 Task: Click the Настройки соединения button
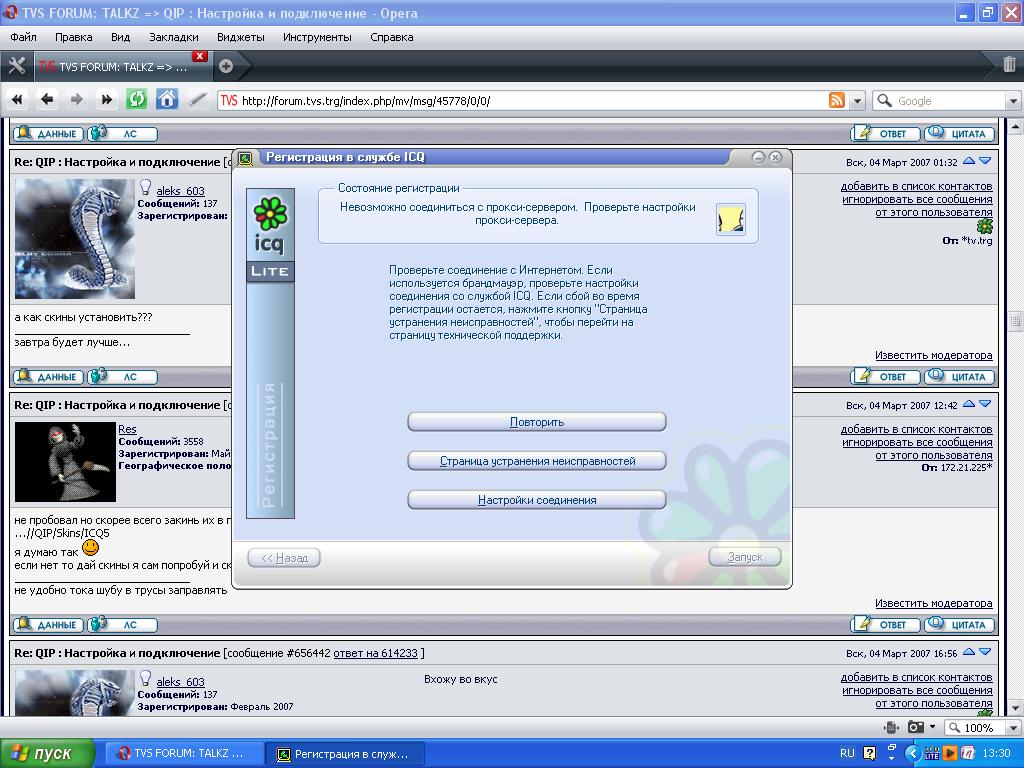click(537, 500)
